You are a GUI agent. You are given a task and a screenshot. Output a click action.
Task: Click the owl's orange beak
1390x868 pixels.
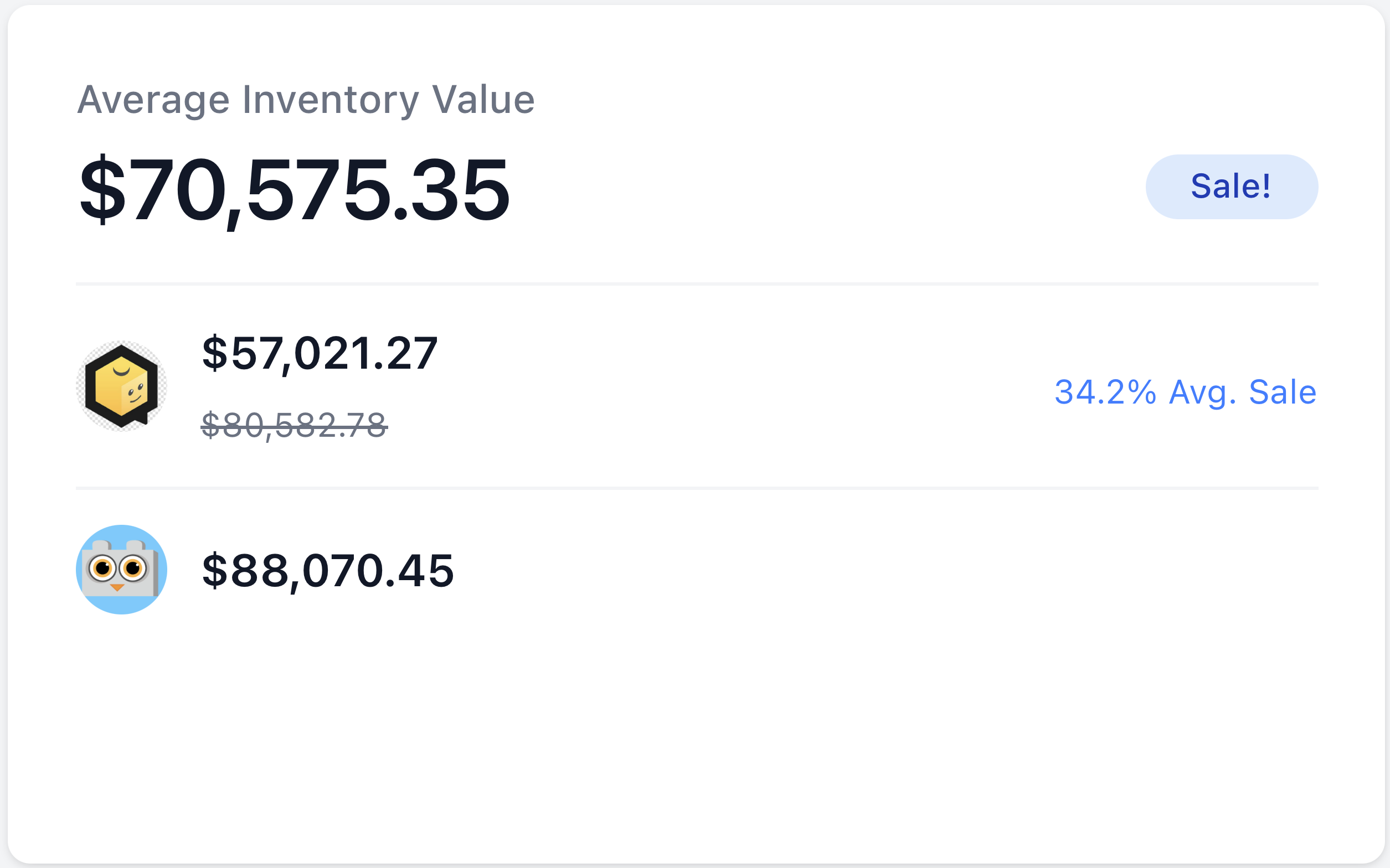coord(117,587)
